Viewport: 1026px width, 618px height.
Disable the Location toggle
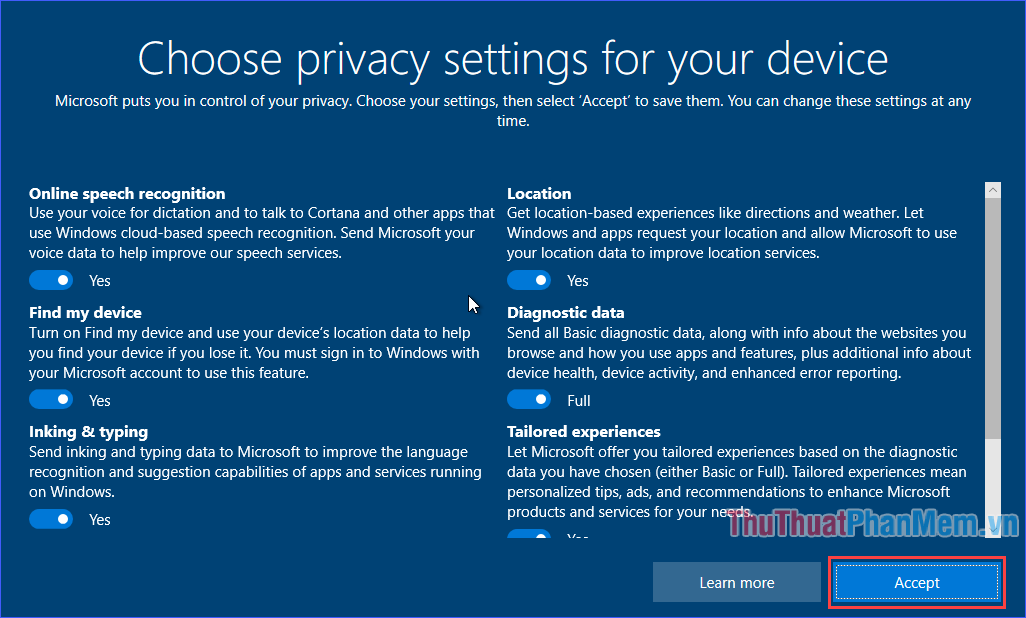click(x=529, y=279)
